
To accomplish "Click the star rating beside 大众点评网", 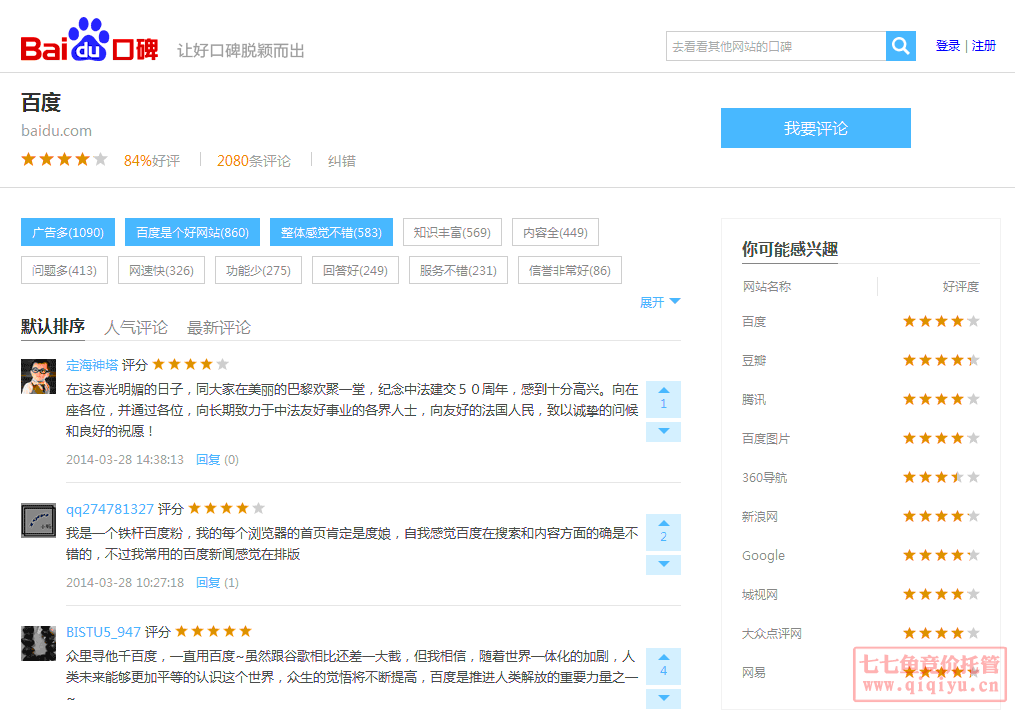I will click(x=941, y=633).
